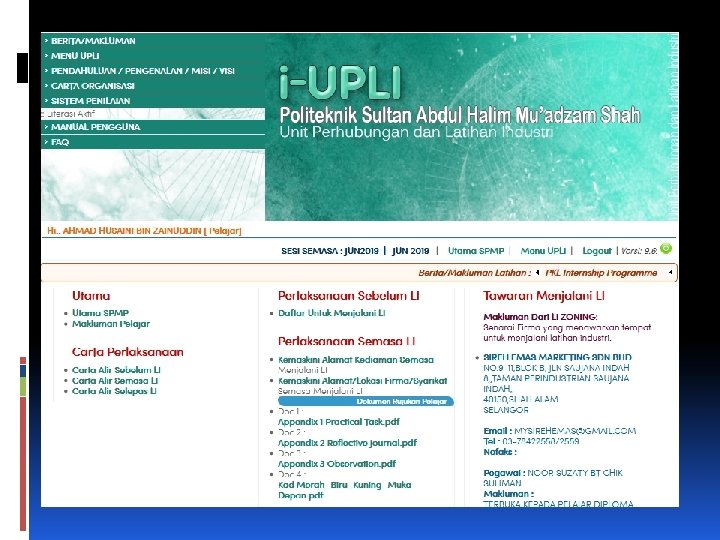This screenshot has height=540, width=720.
Task: Click the Perlaksanaan Semasa LI heading
Action: coord(346,342)
